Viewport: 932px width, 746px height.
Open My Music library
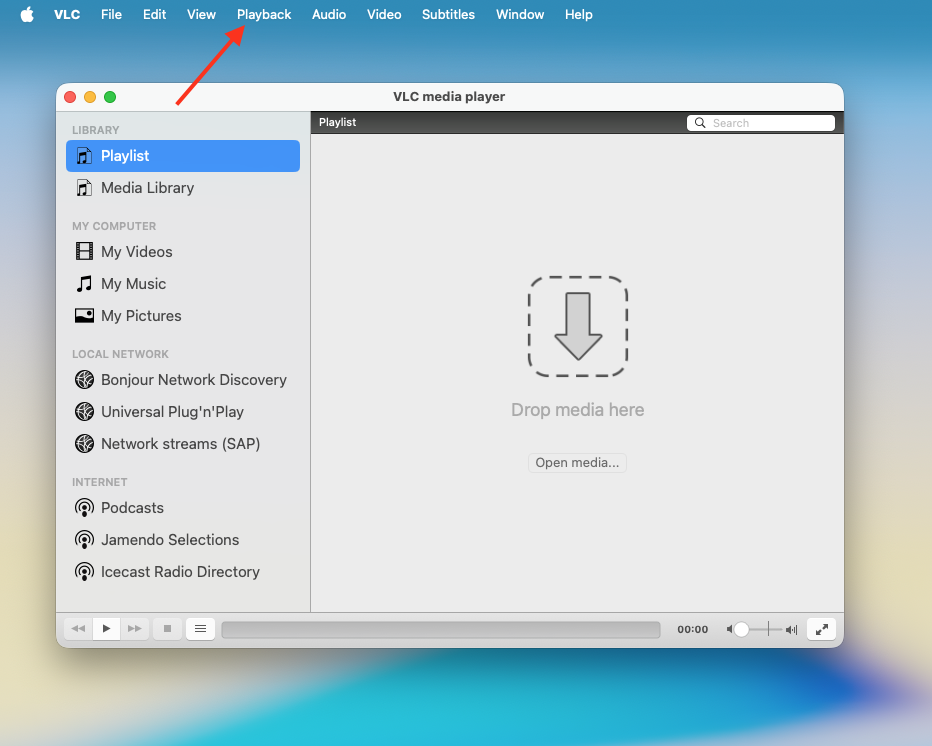[131, 283]
